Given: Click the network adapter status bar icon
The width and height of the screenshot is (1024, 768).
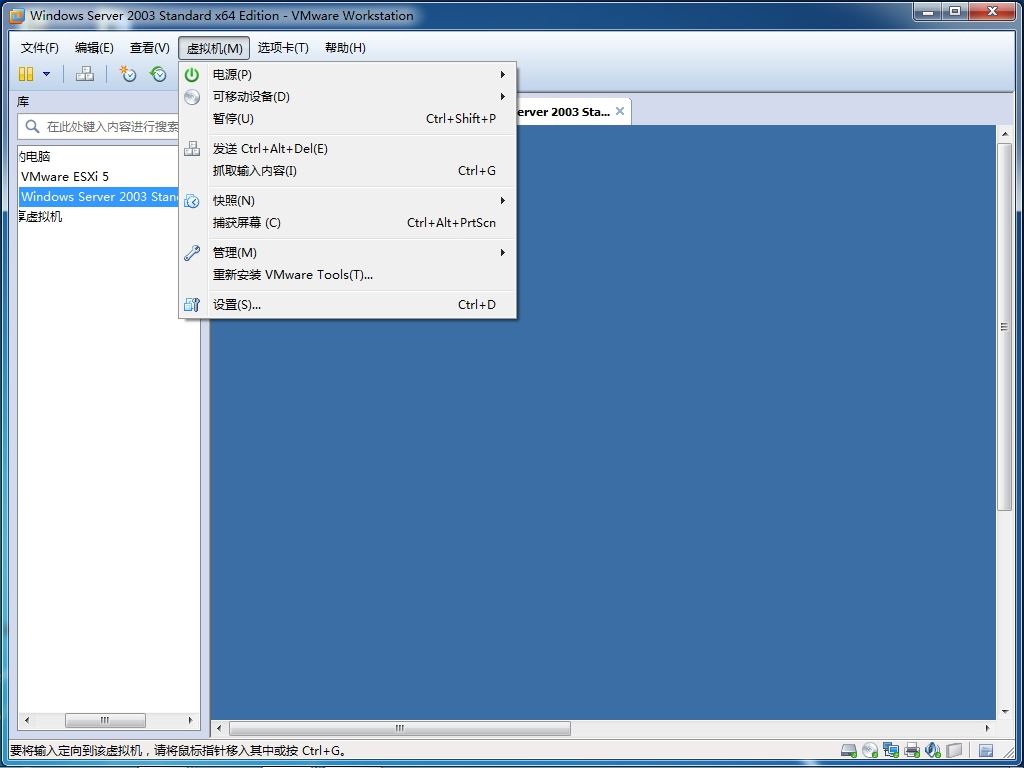Looking at the screenshot, I should tap(891, 750).
